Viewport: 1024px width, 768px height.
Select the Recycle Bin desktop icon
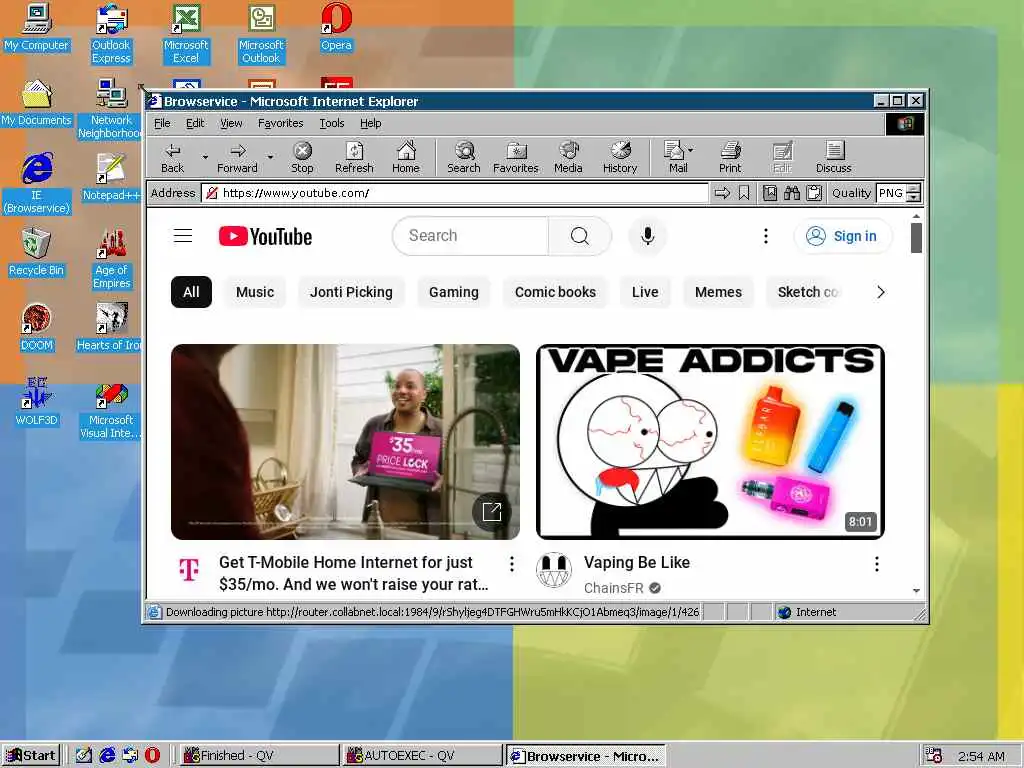[37, 252]
